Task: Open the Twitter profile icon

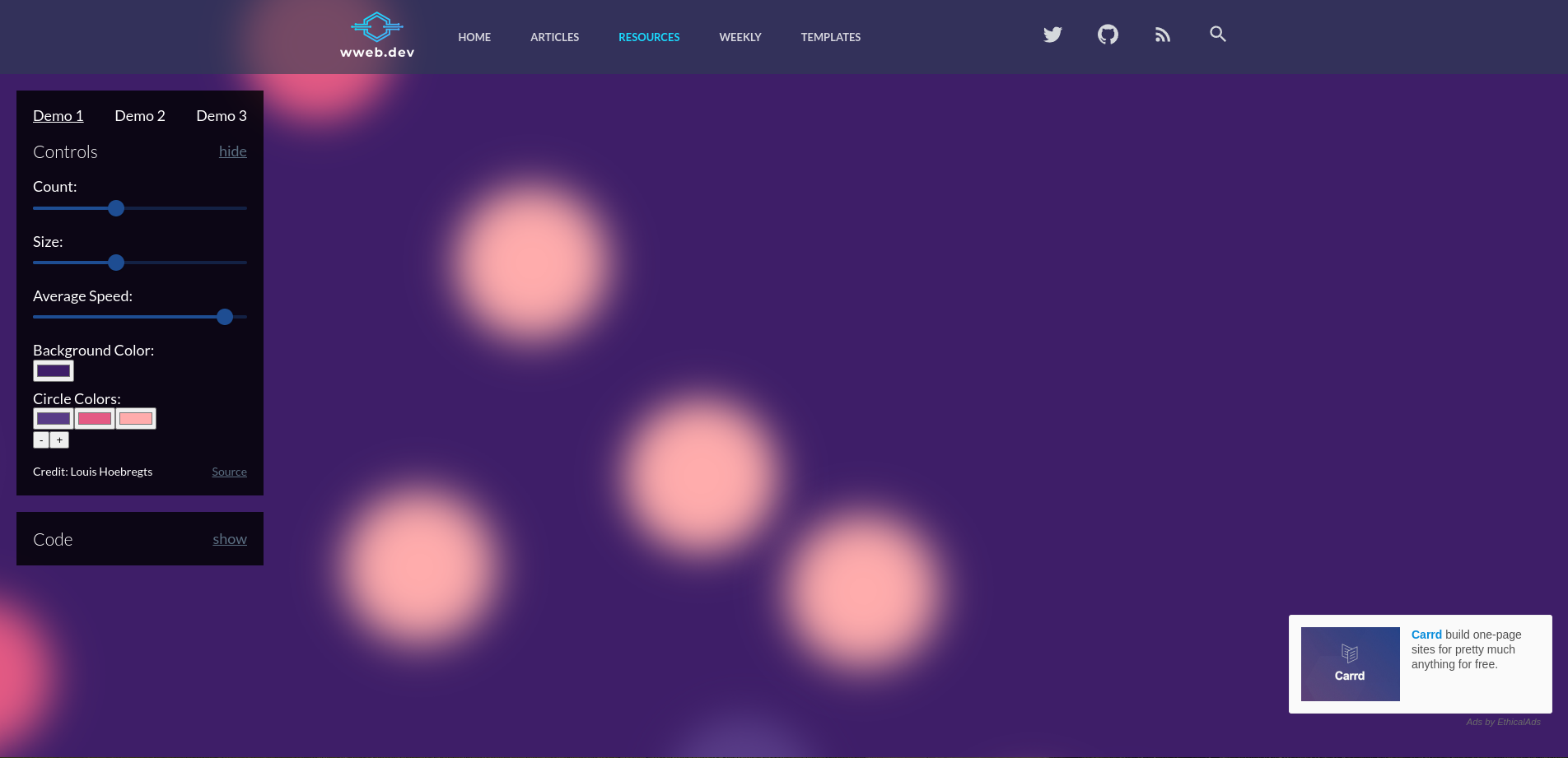Action: coord(1052,35)
